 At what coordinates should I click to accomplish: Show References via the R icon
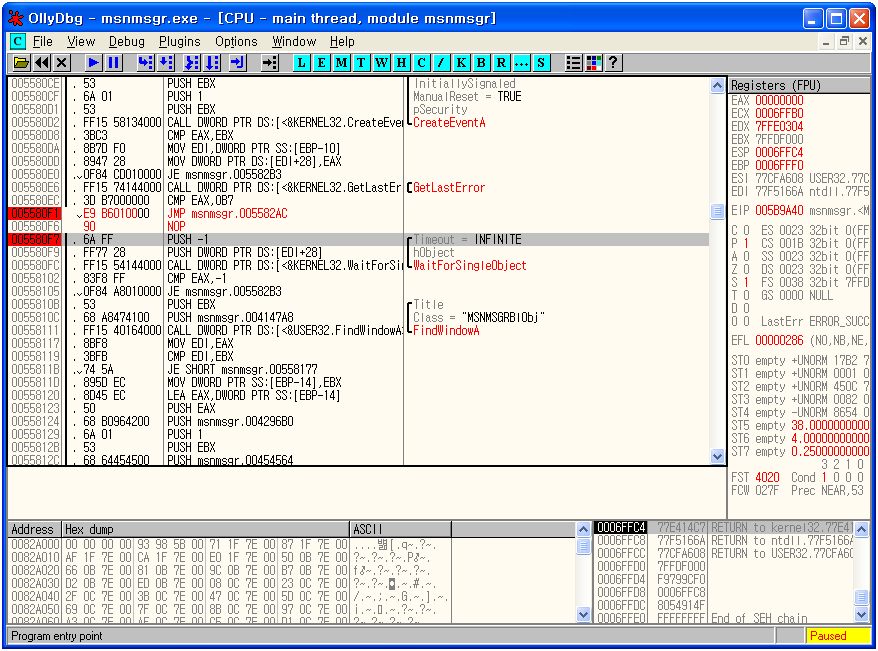point(501,63)
